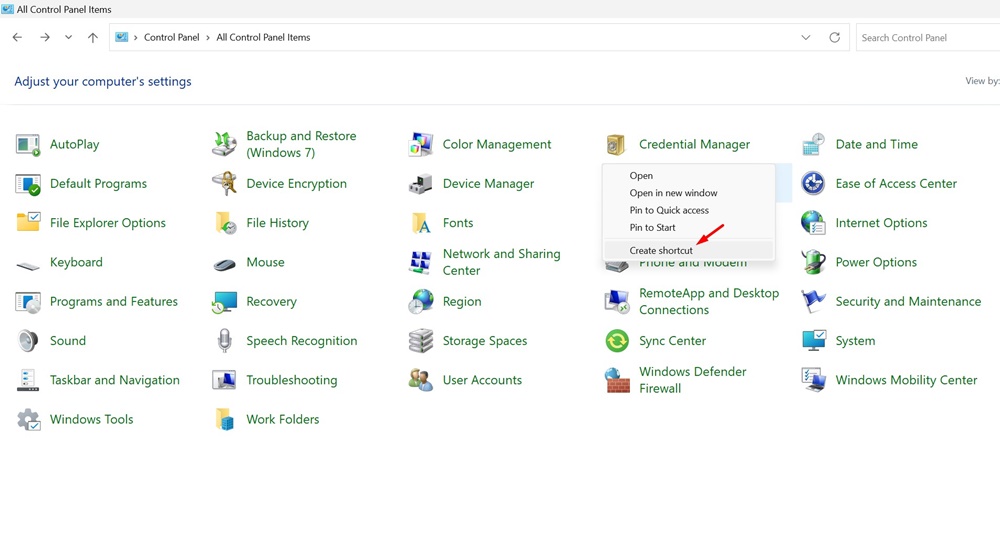The image size is (1000, 536).
Task: Open the RemoteApp and Desktop Connections icon
Action: [617, 301]
